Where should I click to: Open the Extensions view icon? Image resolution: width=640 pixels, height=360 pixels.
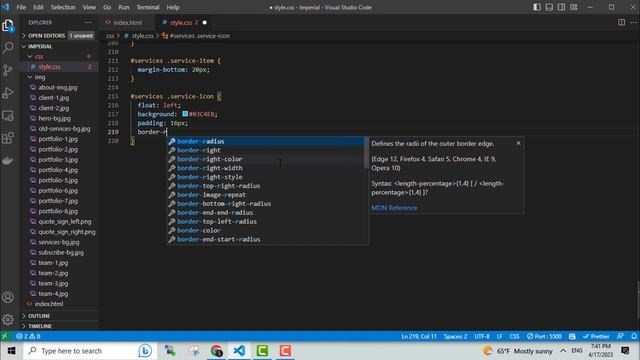coord(8,138)
